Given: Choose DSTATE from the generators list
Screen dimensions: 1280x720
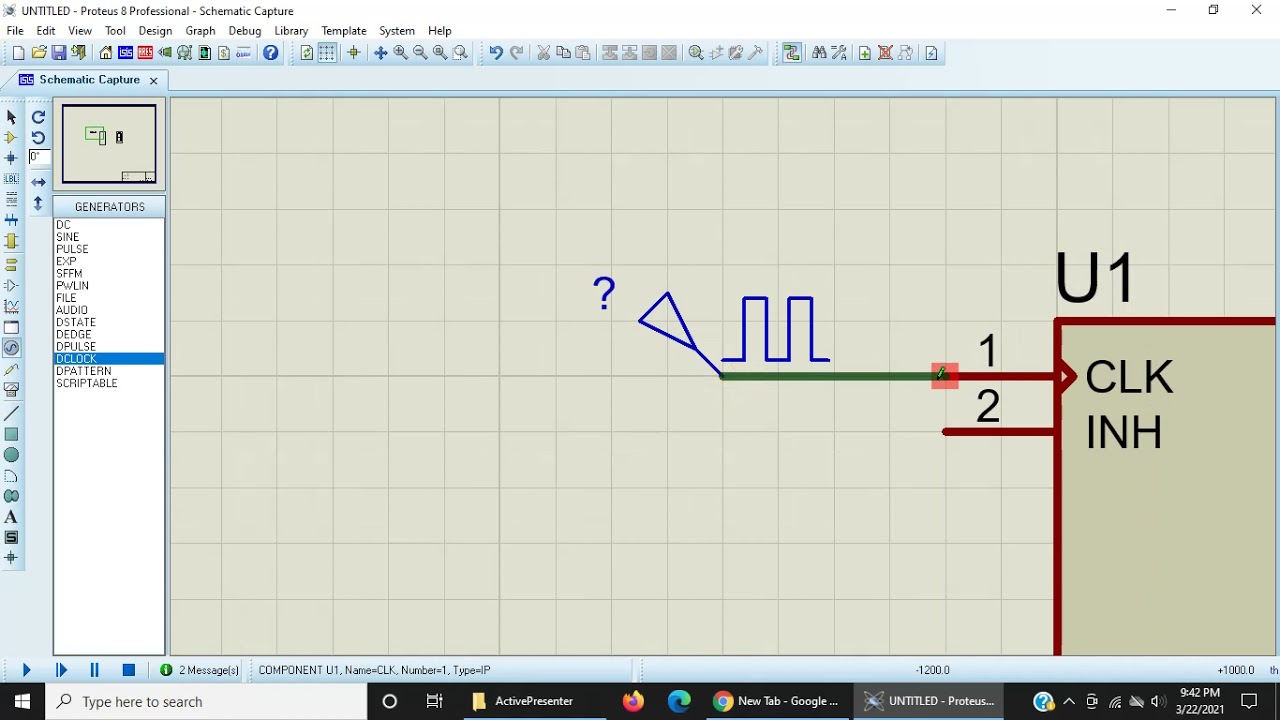Looking at the screenshot, I should (x=76, y=322).
